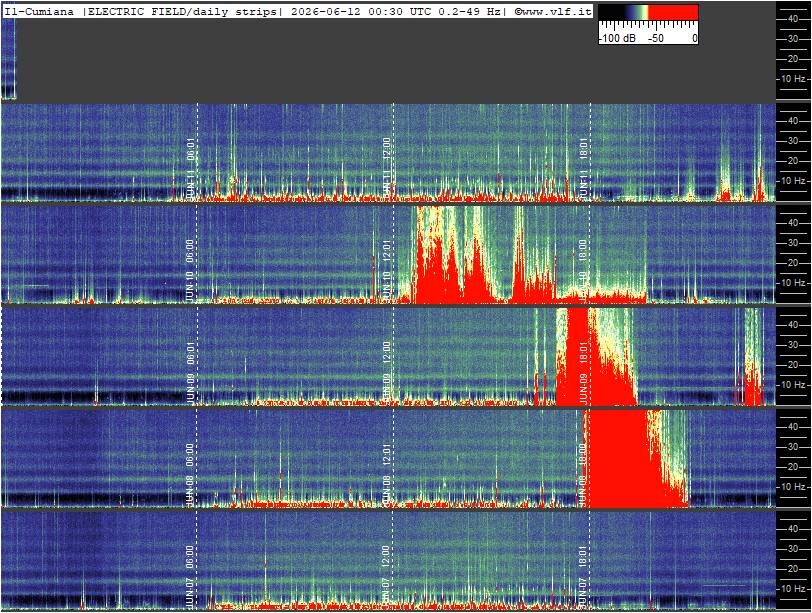
Task: Click the "0" label at legend's right end
Action: pyautogui.click(x=694, y=38)
